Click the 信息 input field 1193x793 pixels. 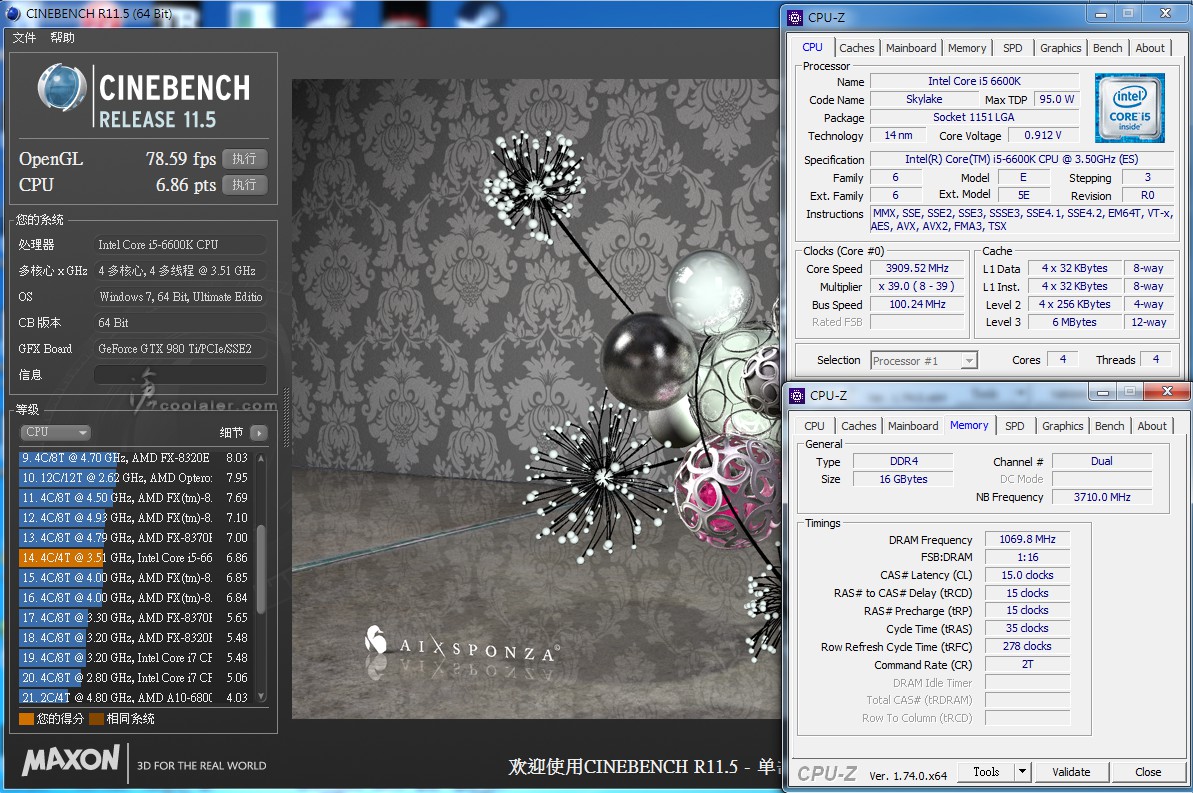[180, 374]
